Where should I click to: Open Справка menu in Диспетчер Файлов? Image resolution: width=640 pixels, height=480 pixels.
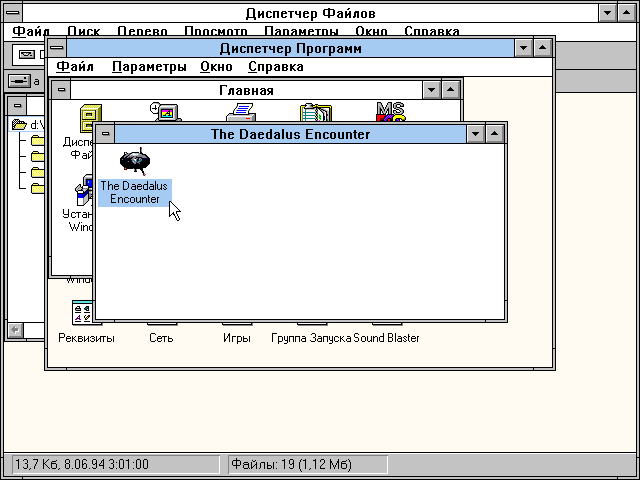point(432,31)
